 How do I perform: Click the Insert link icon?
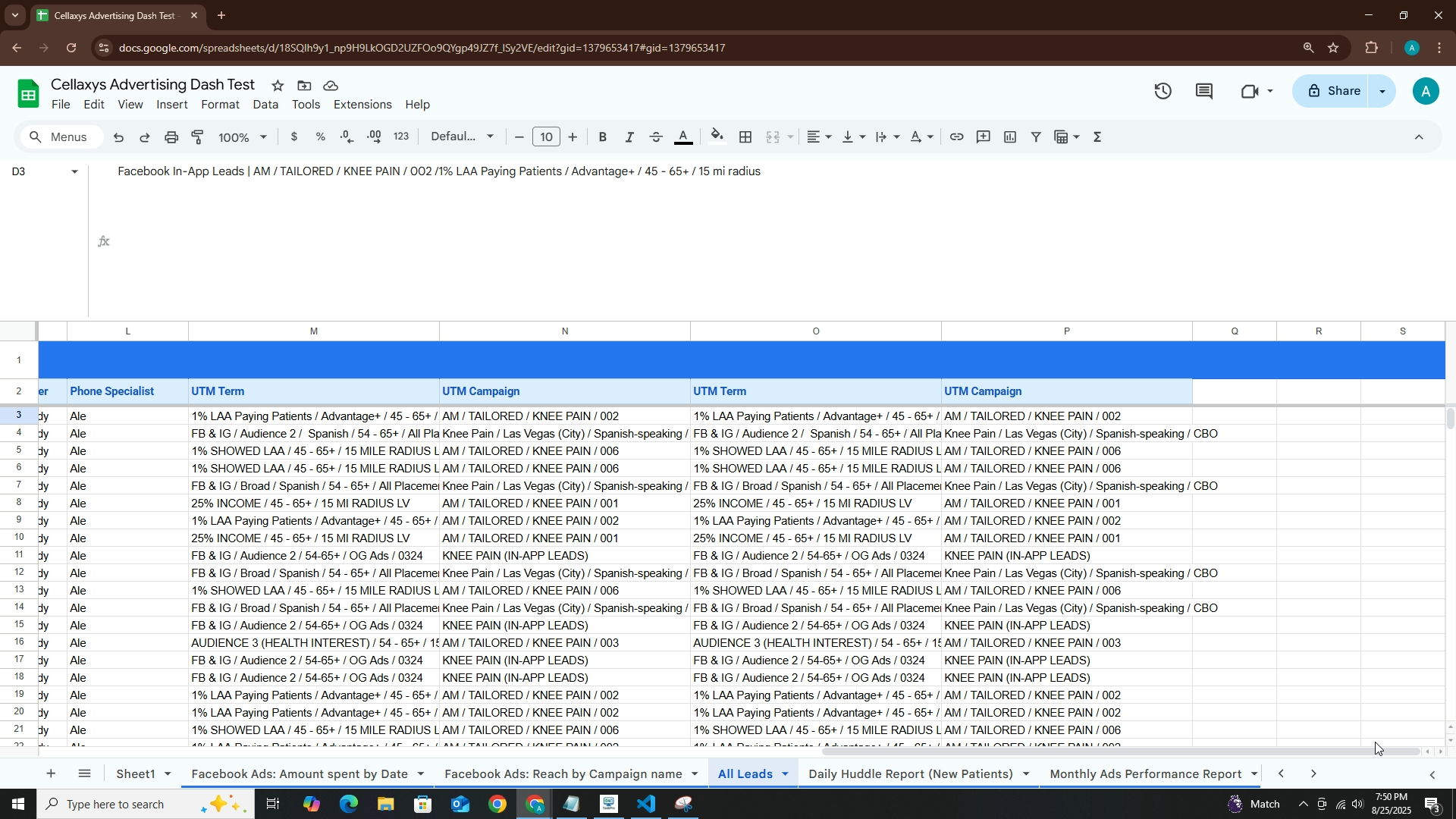pos(956,137)
